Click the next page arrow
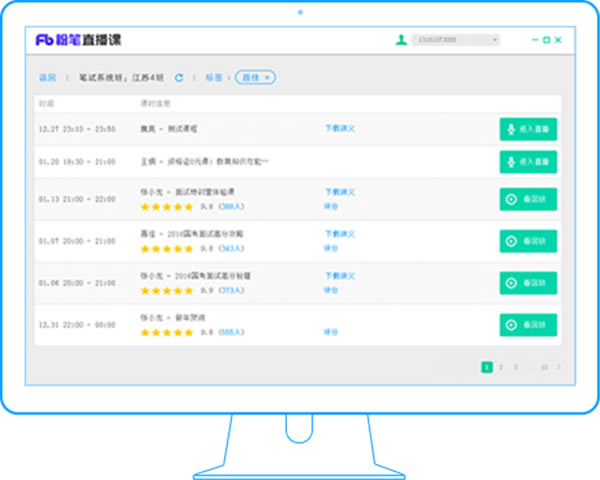600x480 pixels. (x=559, y=367)
